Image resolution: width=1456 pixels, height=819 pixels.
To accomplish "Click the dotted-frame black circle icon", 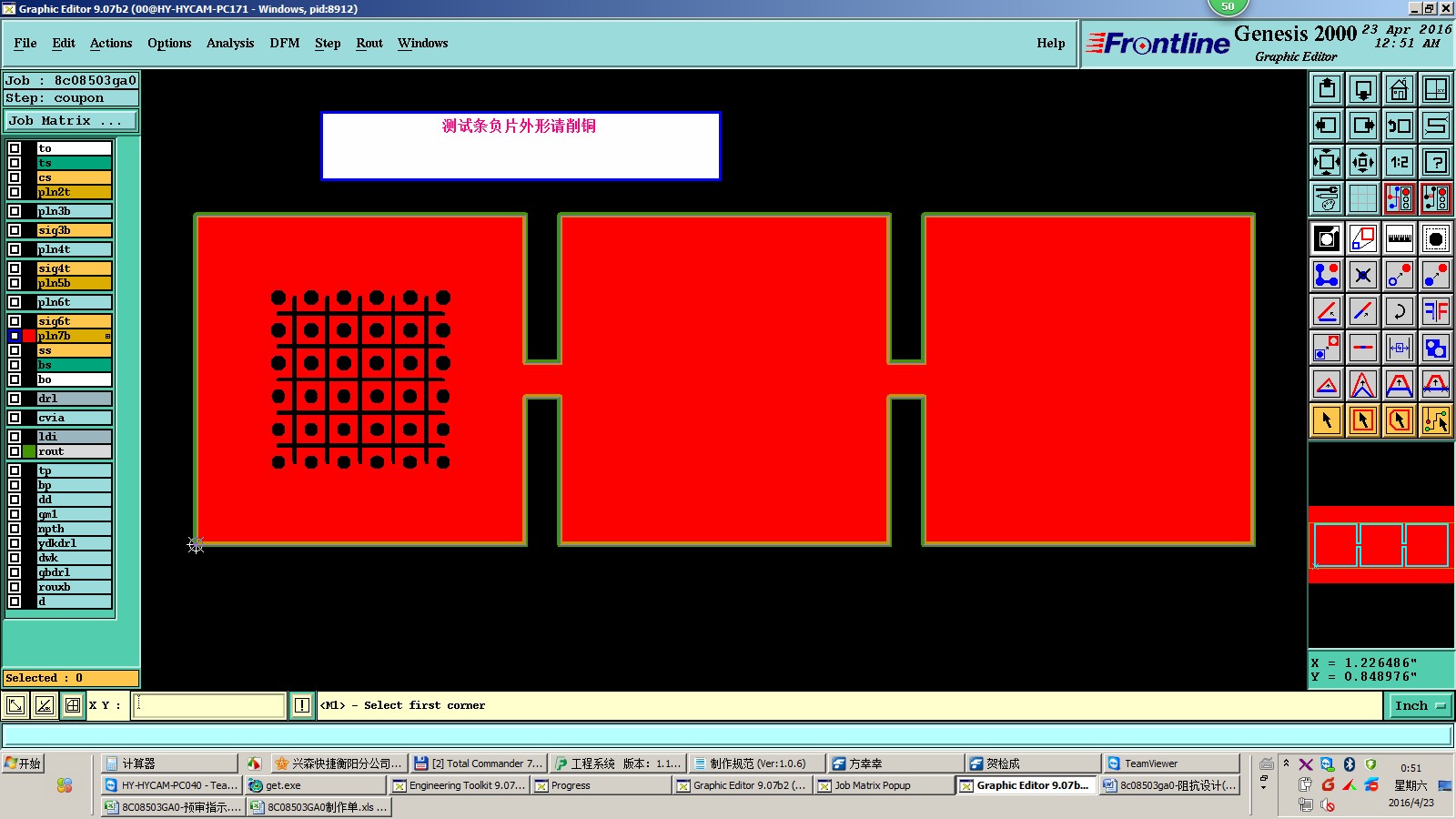I will (x=1436, y=238).
